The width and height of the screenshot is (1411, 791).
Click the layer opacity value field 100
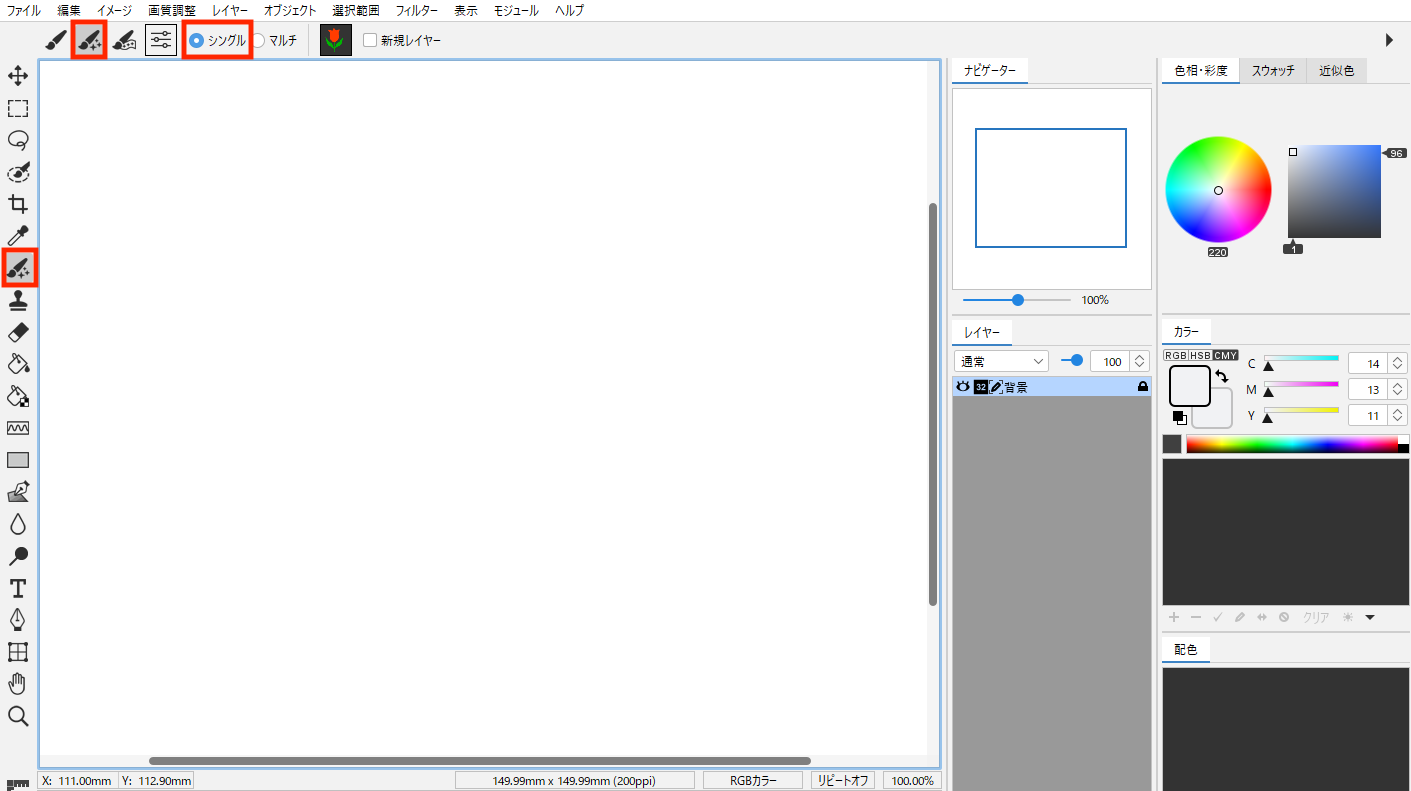pos(1110,361)
